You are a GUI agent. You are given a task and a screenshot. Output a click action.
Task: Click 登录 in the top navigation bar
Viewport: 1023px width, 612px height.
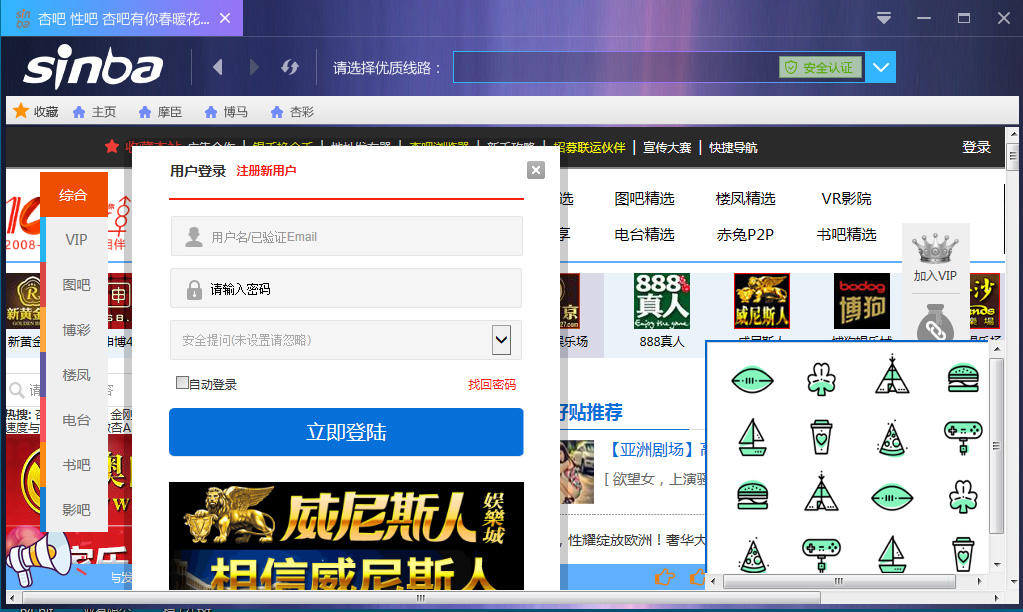pyautogui.click(x=976, y=147)
